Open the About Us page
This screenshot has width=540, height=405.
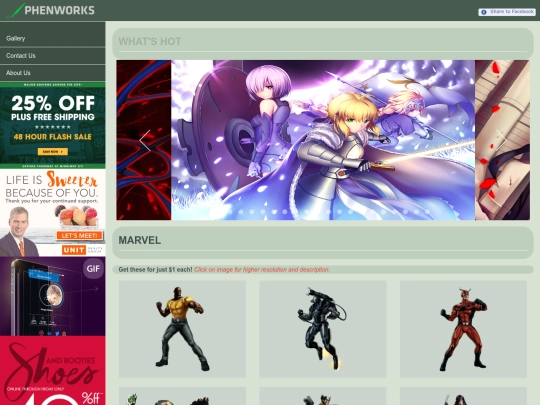tap(53, 73)
